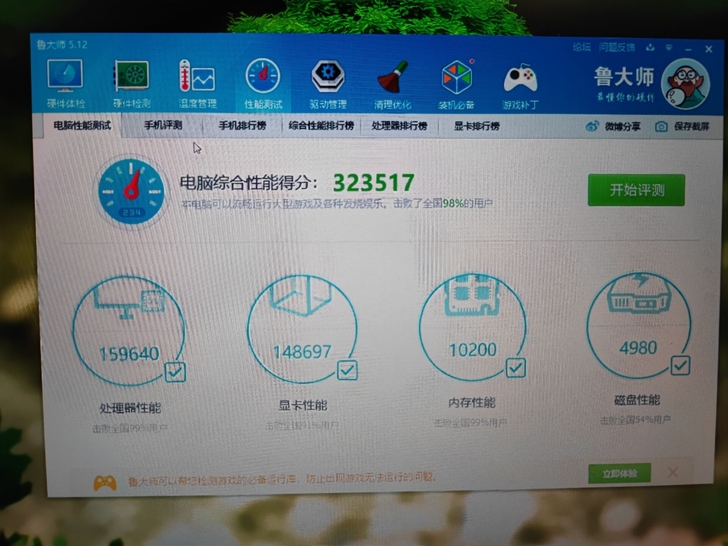Viewport: 728px width, 546px height.
Task: Click the 磁盘性能 label
Action: coord(637,400)
